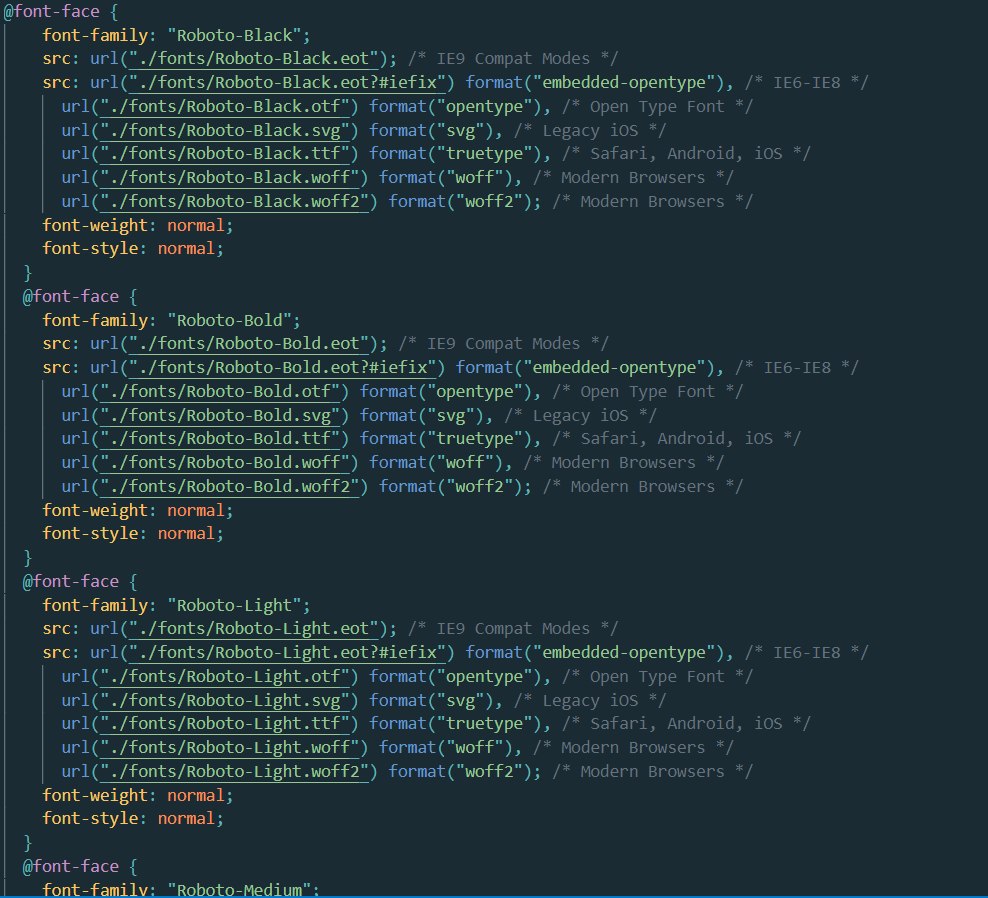Viewport: 988px width, 898px height.
Task: Click the Roboto-Light.eot?#iefix path
Action: coord(287,652)
